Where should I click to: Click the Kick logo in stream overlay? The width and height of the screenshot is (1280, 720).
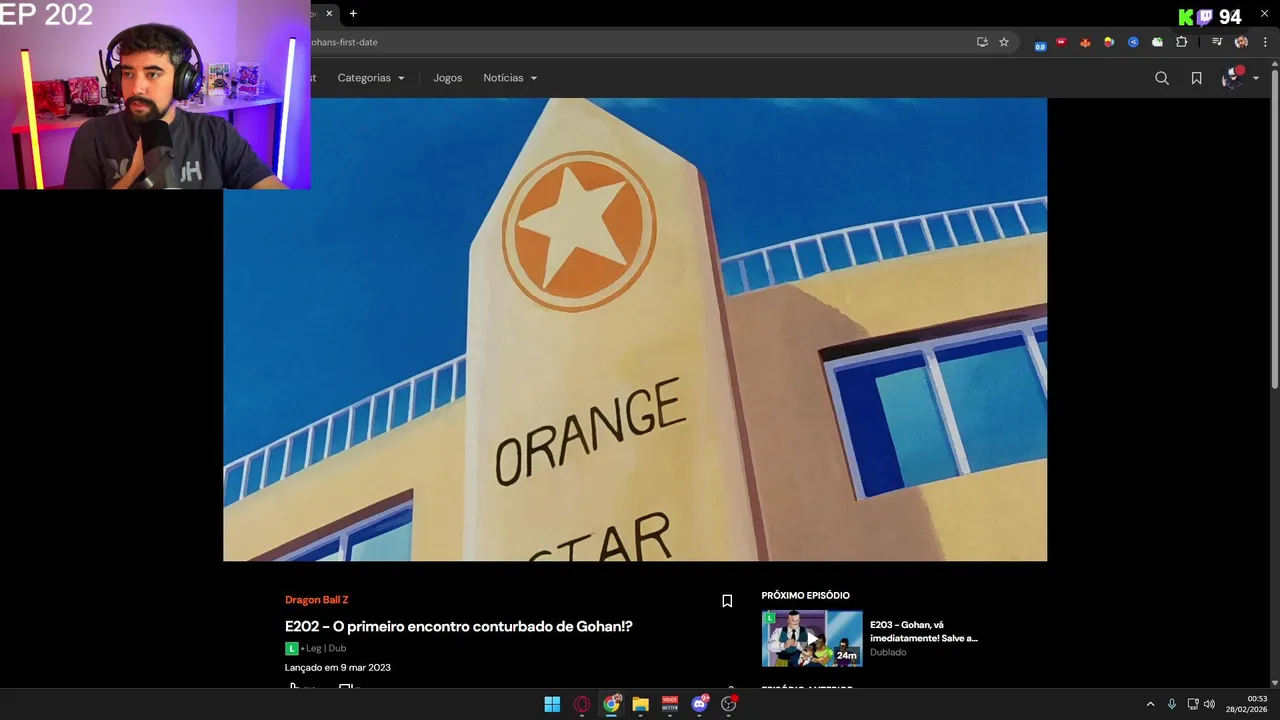click(x=1186, y=17)
